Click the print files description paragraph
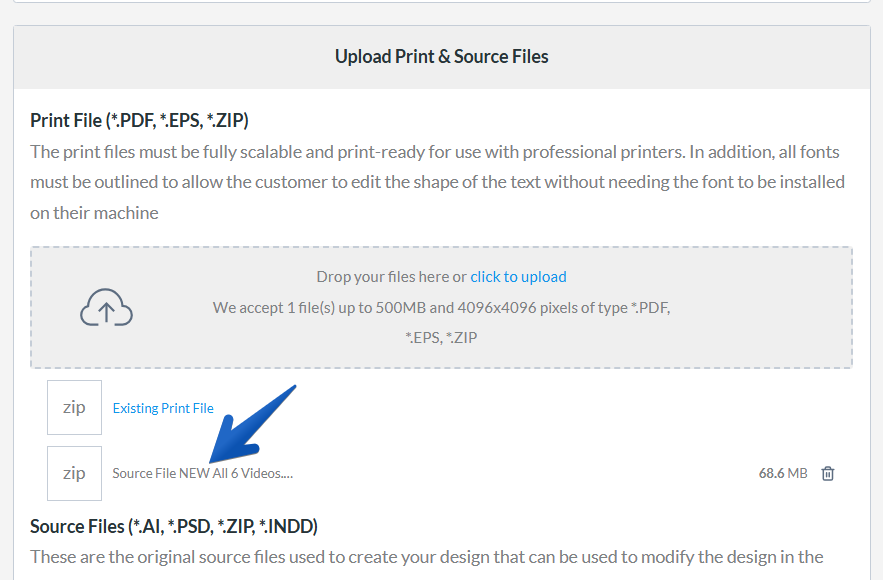 438,182
